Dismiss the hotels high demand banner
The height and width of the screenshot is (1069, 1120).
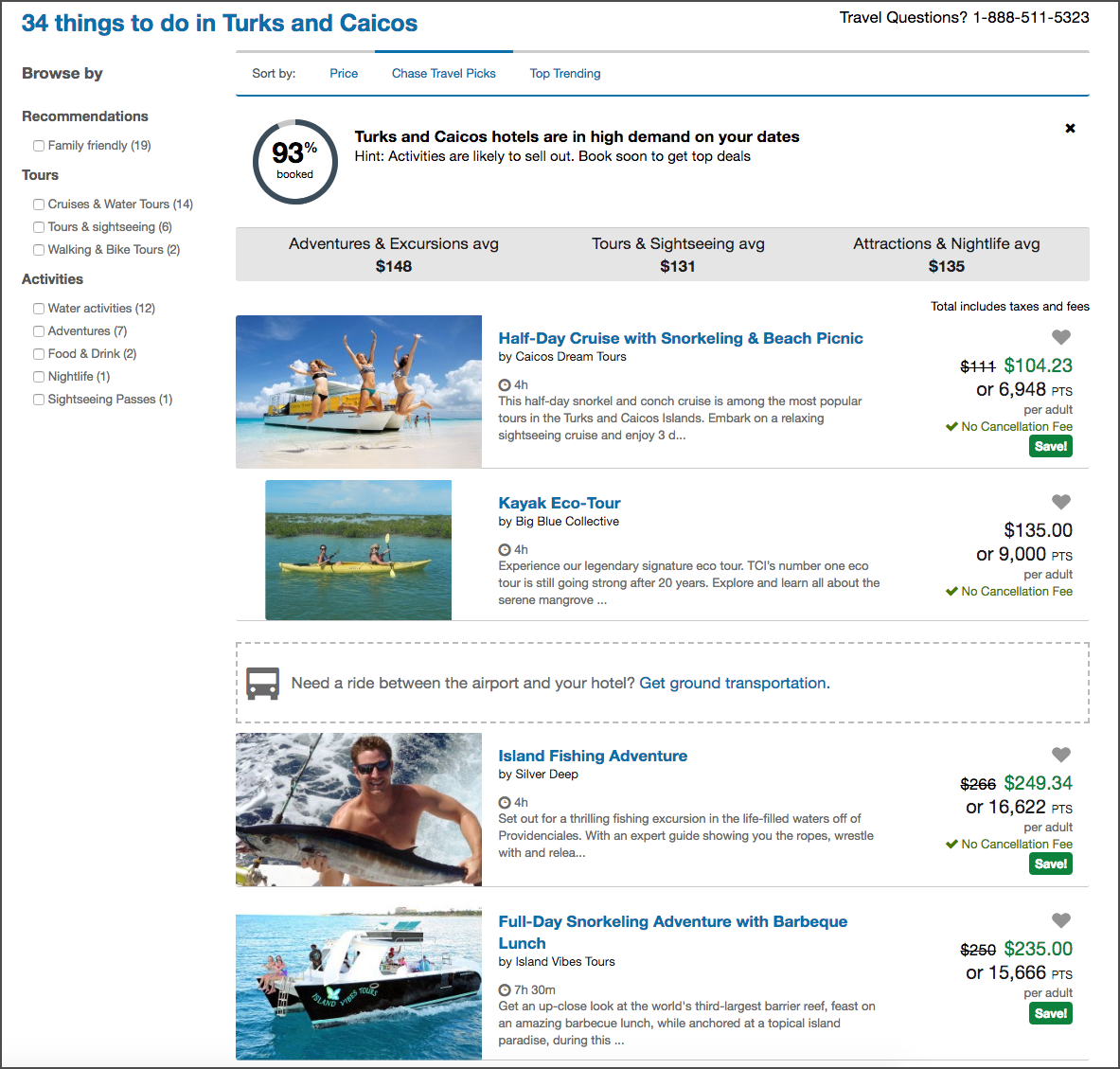(1070, 128)
